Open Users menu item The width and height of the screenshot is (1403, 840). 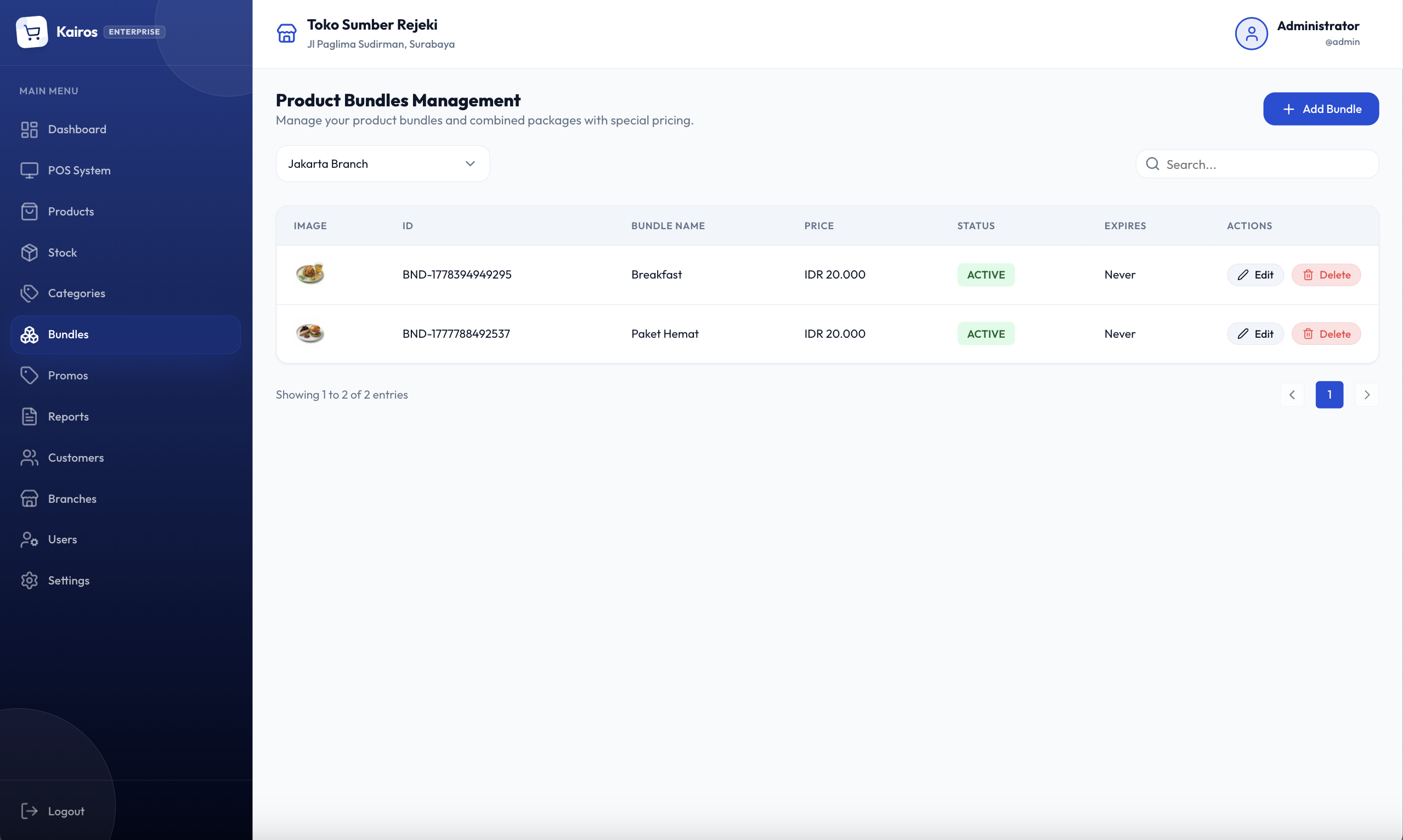coord(126,540)
